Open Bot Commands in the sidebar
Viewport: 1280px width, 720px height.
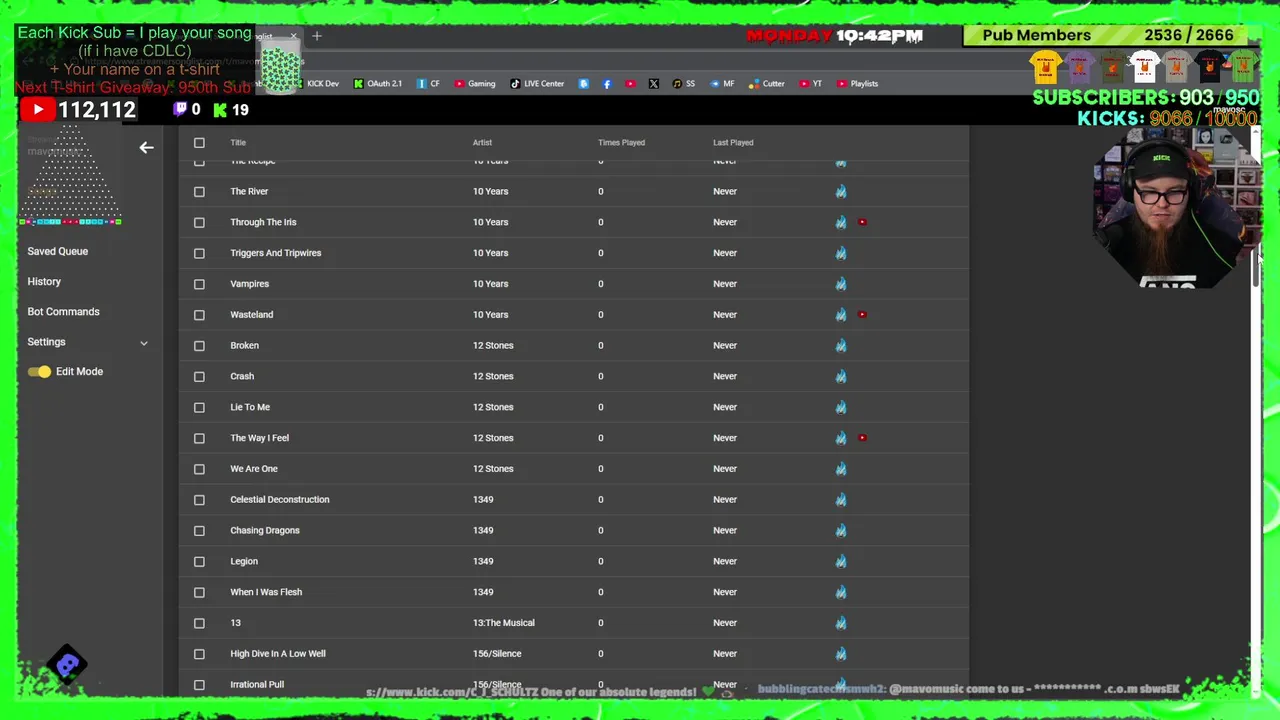(x=63, y=312)
